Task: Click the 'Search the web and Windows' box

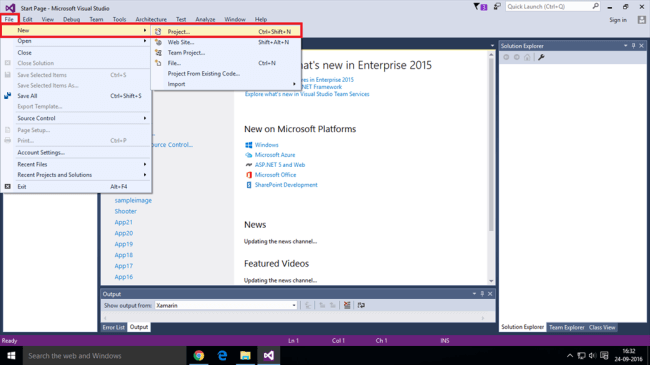Action: (x=104, y=355)
